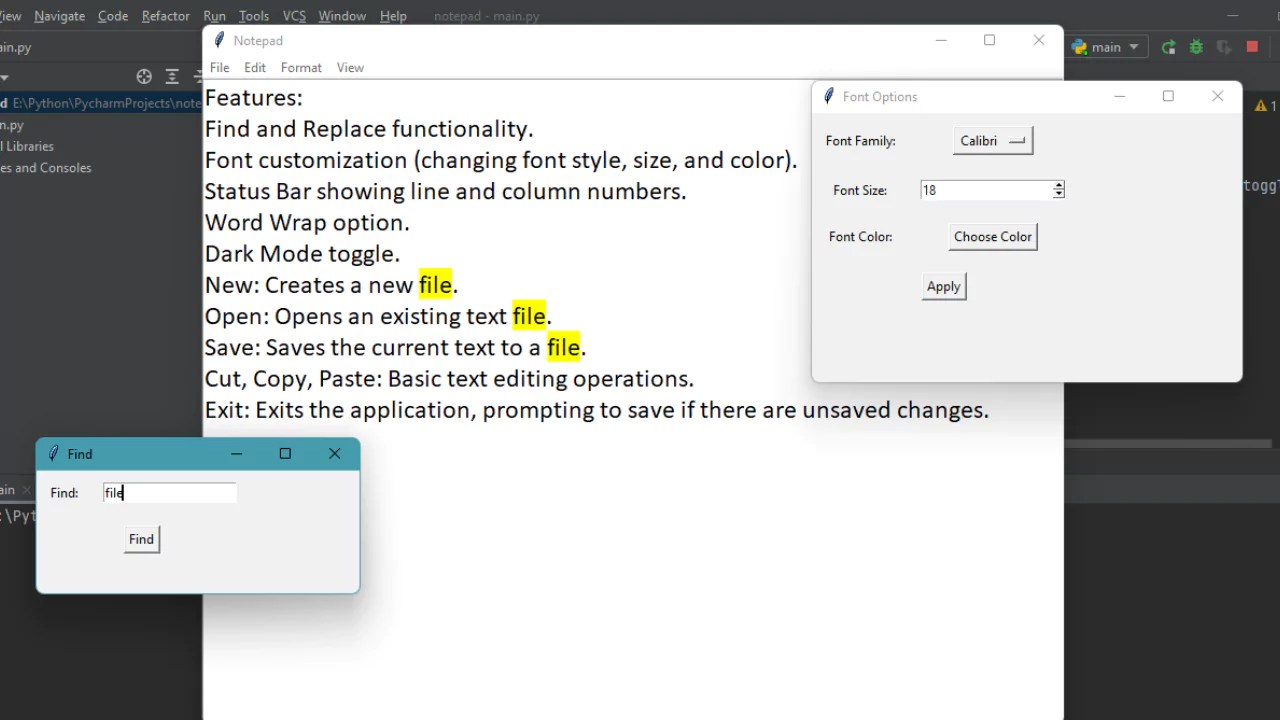Stop the running application

point(1252,47)
